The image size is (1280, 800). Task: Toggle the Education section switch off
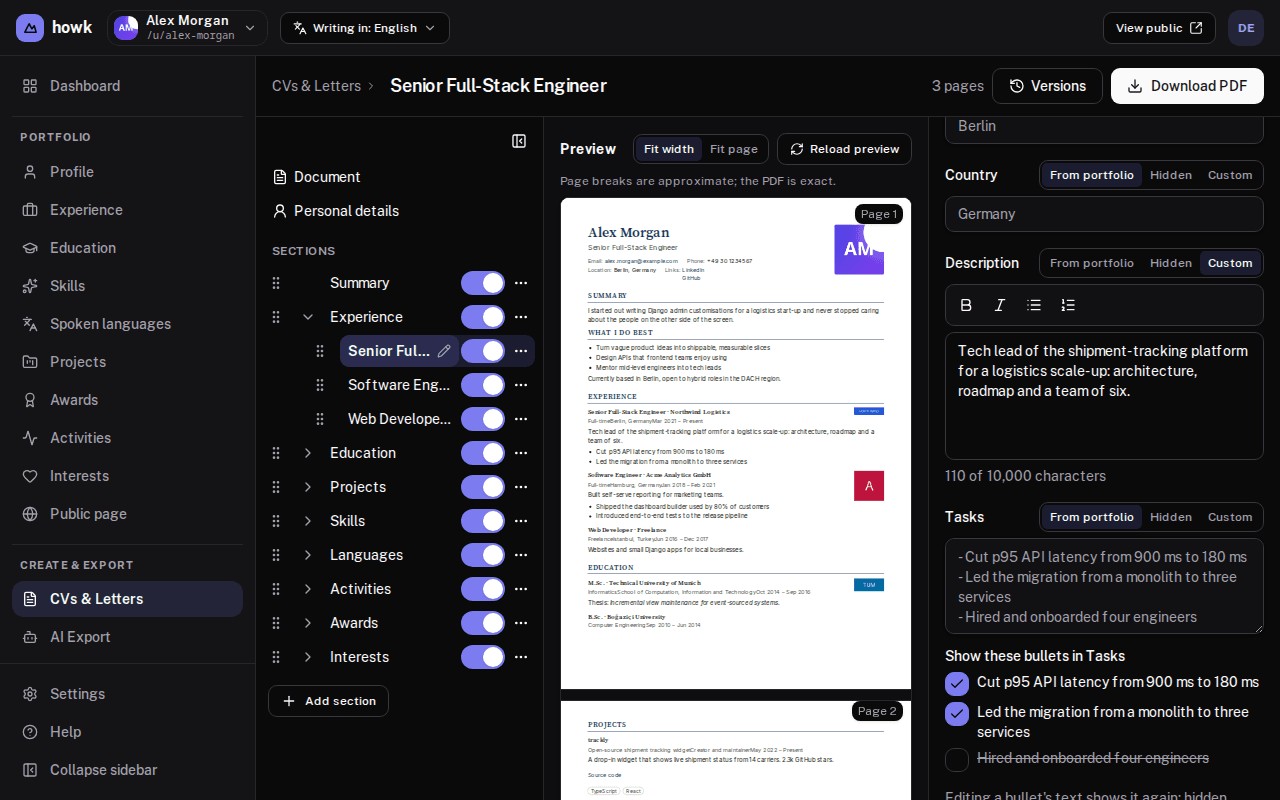[x=483, y=453]
